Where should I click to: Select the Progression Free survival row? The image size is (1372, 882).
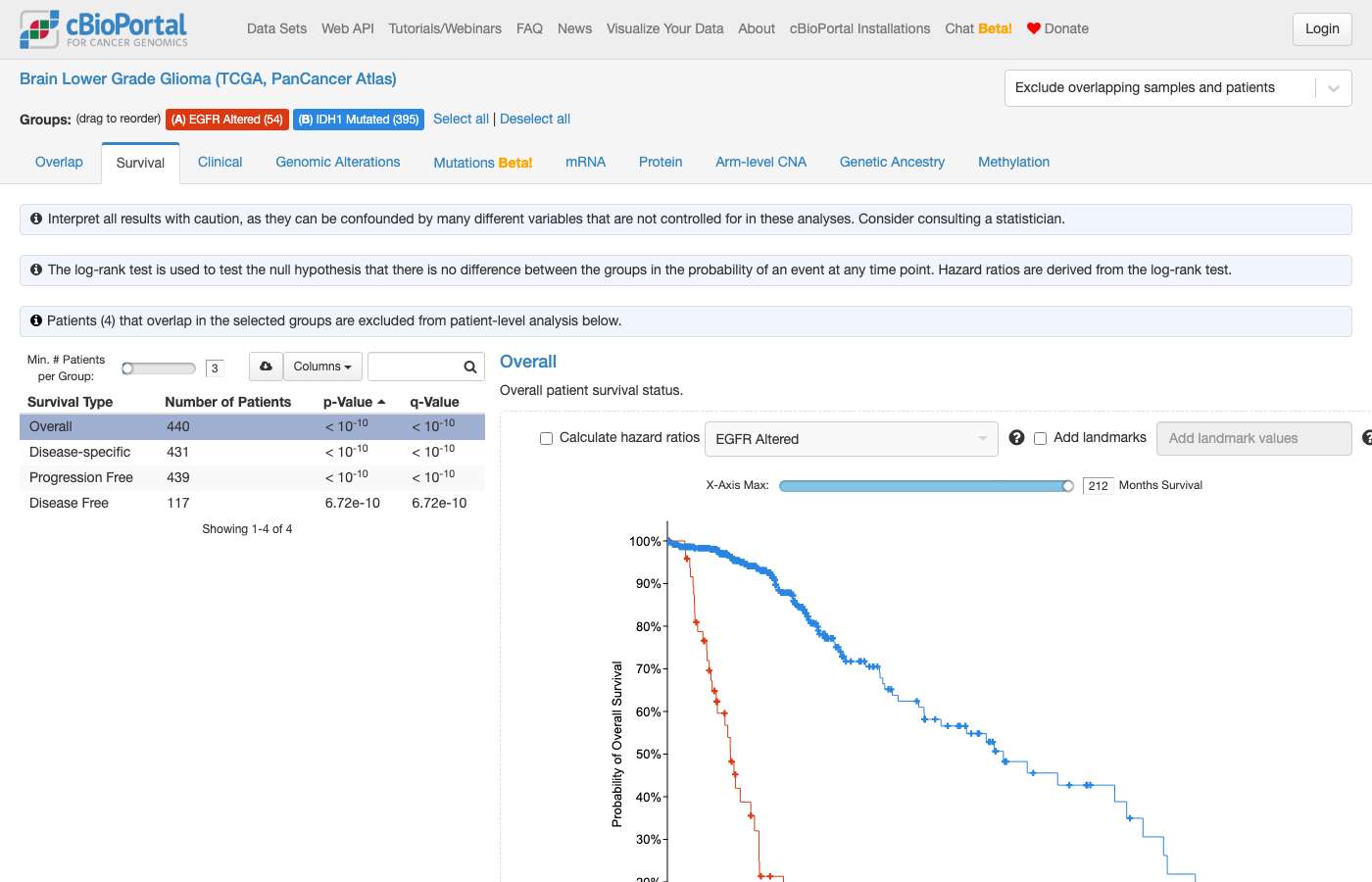tap(252, 477)
